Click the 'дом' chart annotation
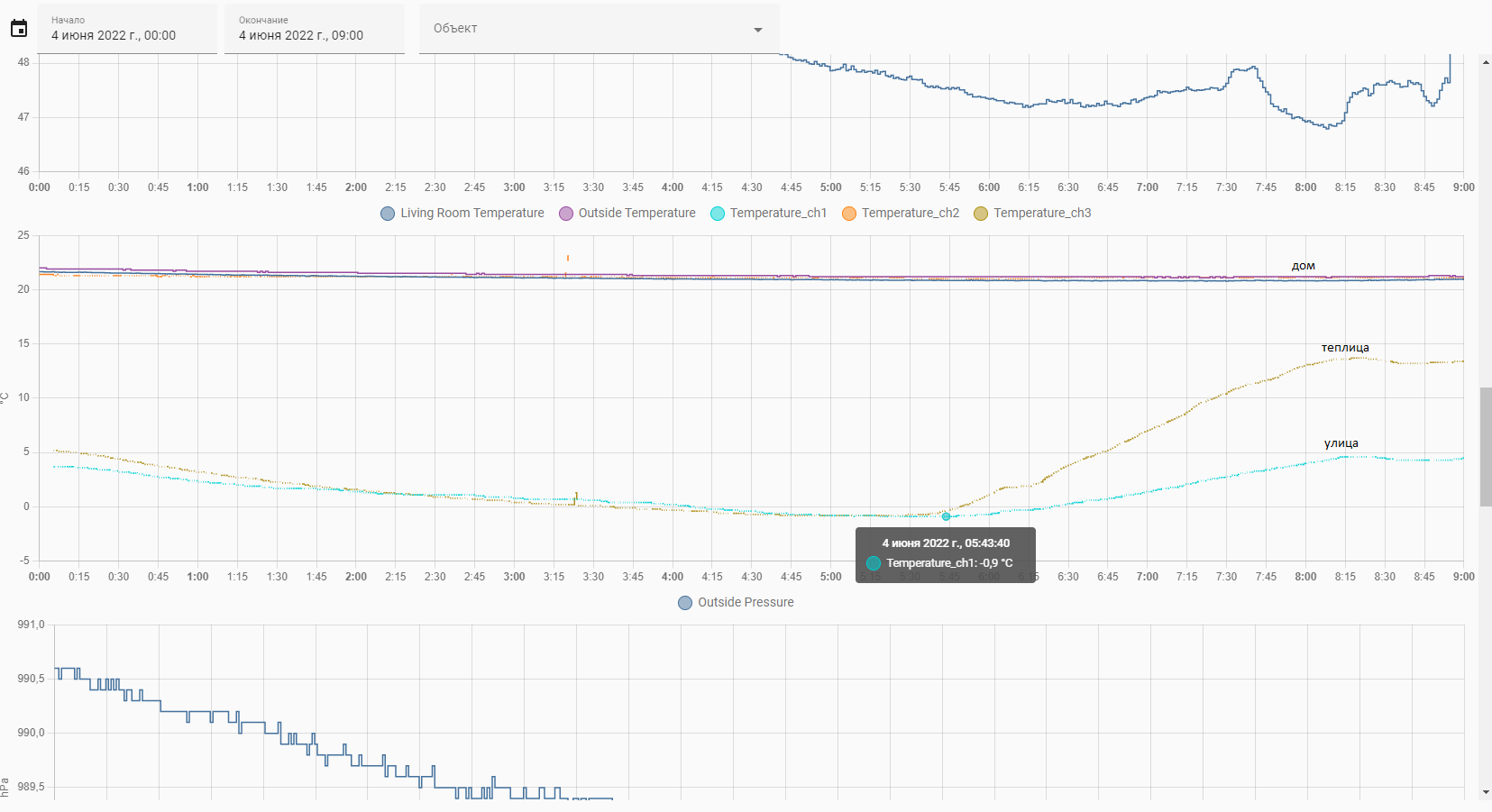The image size is (1492, 812). (1304, 266)
